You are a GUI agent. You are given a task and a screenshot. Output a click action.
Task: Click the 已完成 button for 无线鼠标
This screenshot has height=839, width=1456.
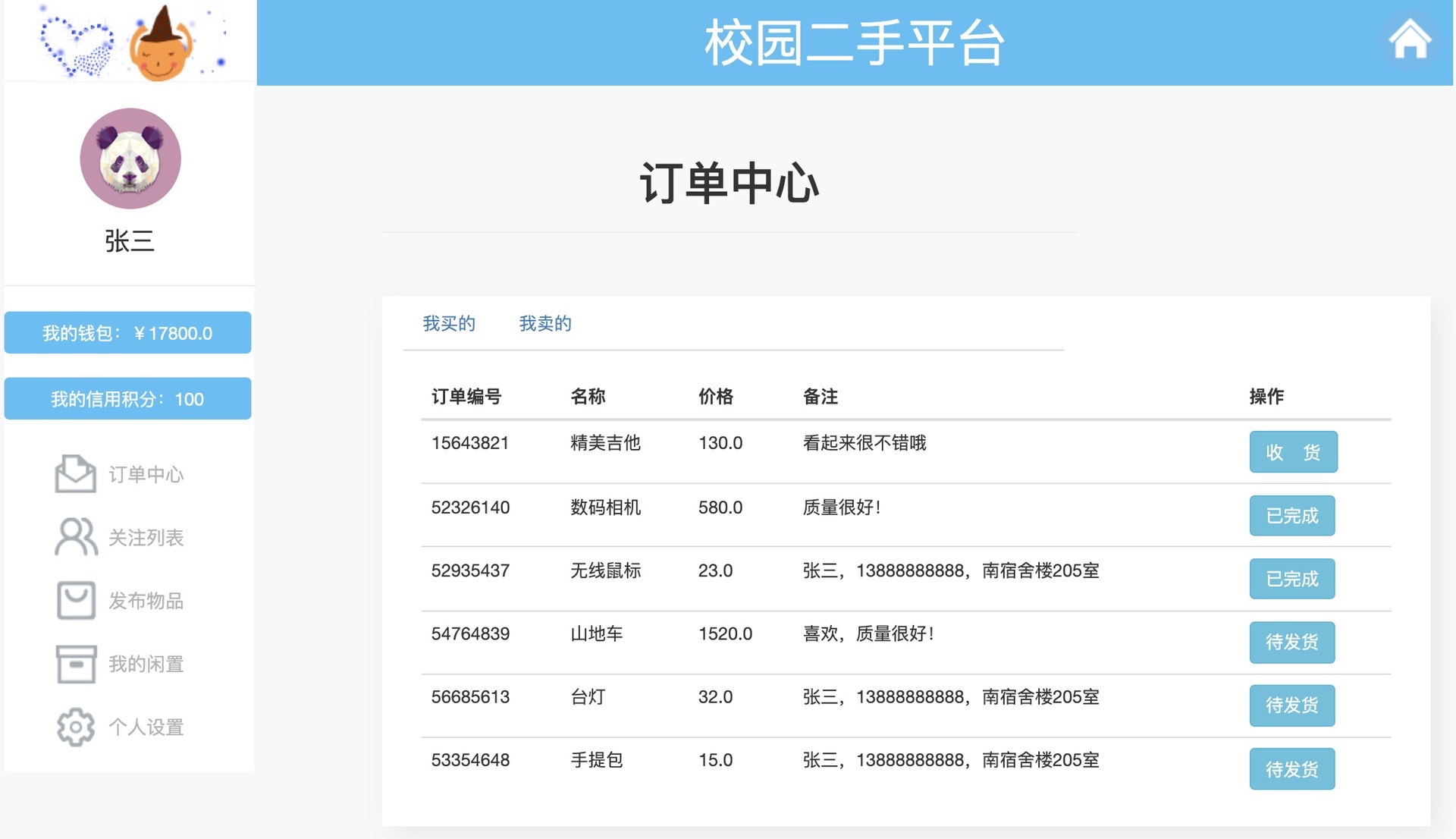click(x=1292, y=579)
